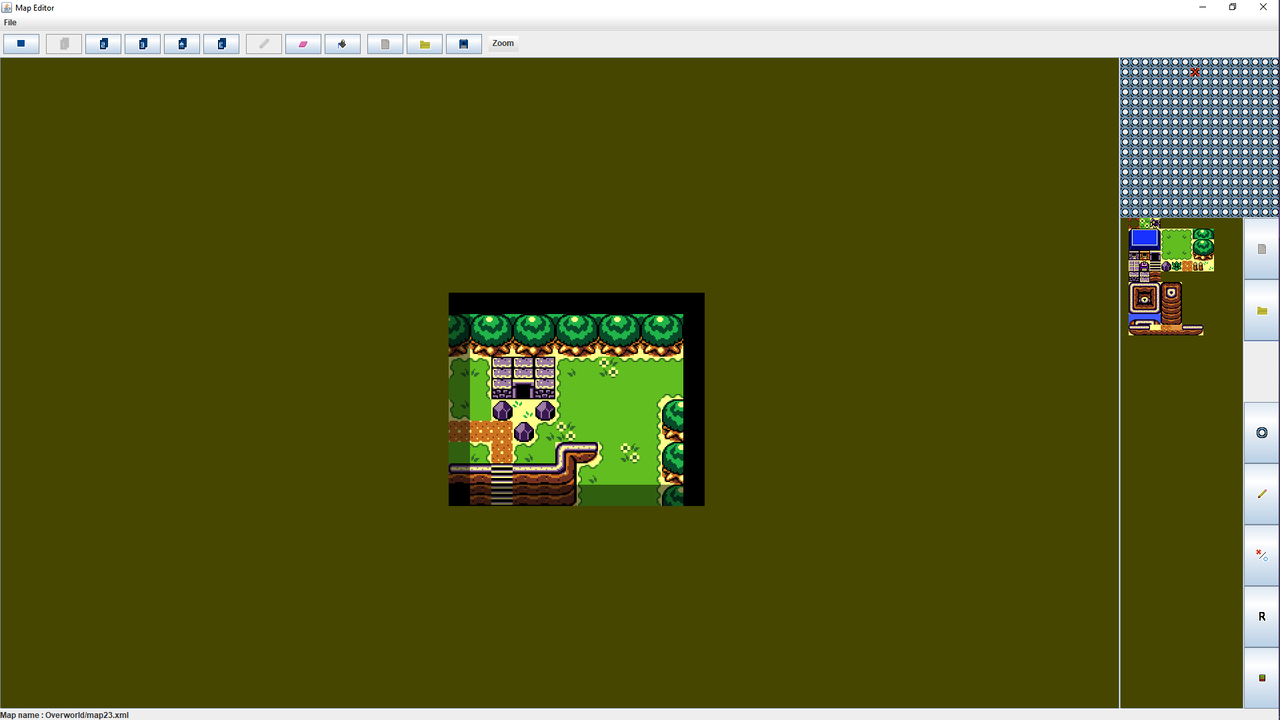Click the blue square tool in toolbar
1280x720 pixels.
[21, 44]
